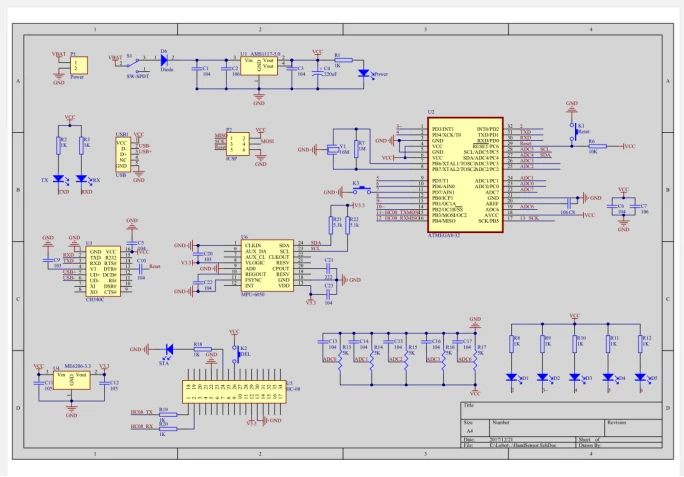
Task: Select resistor R18 next to STA LED
Action: pos(202,349)
